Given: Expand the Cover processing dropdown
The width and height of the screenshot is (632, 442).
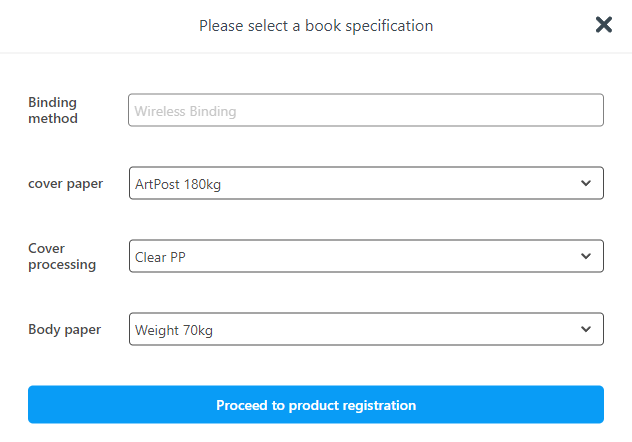Looking at the screenshot, I should pos(366,257).
